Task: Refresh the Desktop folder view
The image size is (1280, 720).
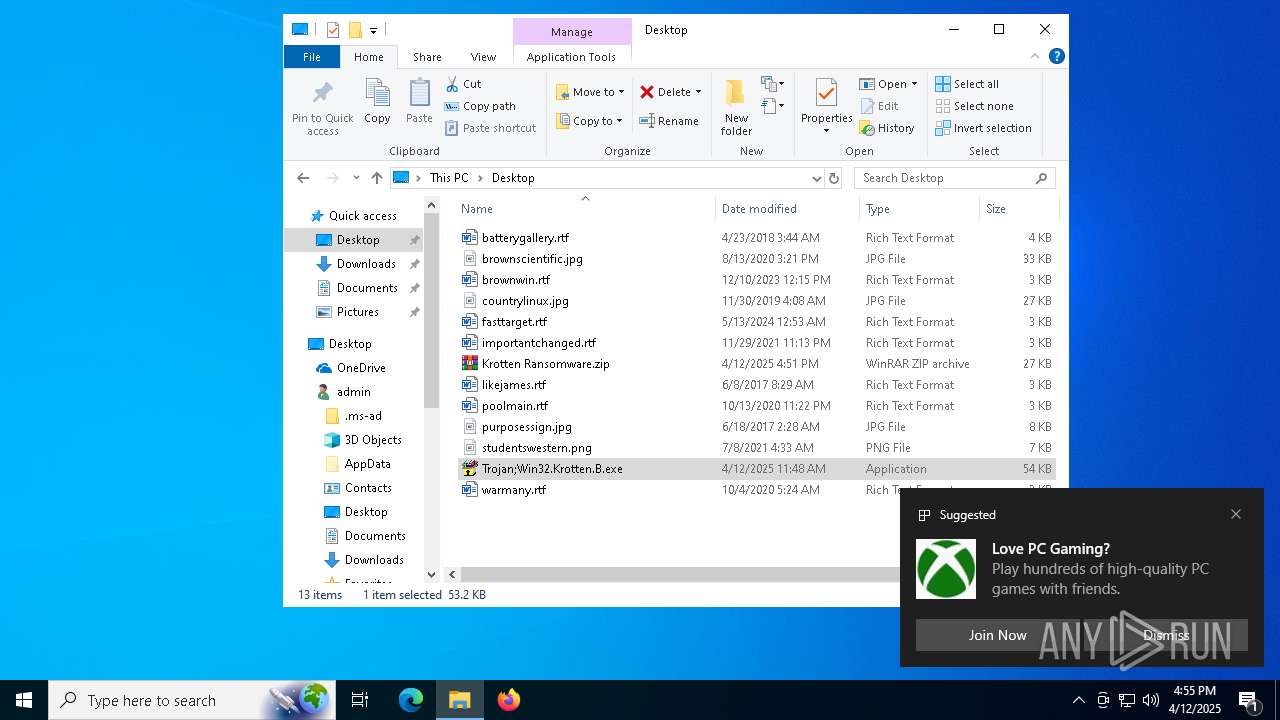Action: 834,178
